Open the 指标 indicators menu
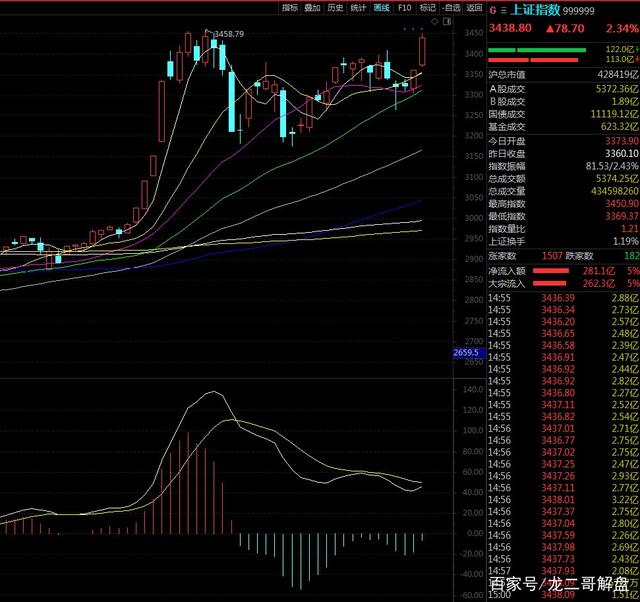Screen dimensions: 640x602 [290, 7]
